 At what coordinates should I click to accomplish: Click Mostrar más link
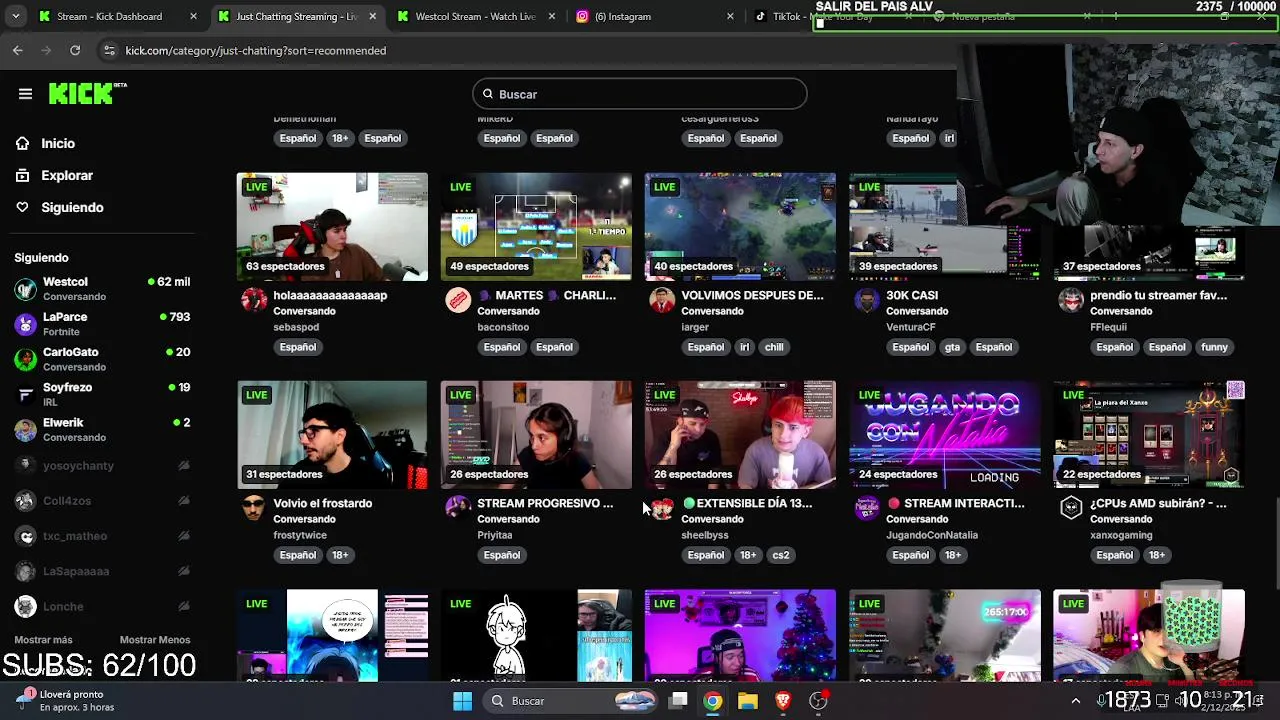coord(43,640)
